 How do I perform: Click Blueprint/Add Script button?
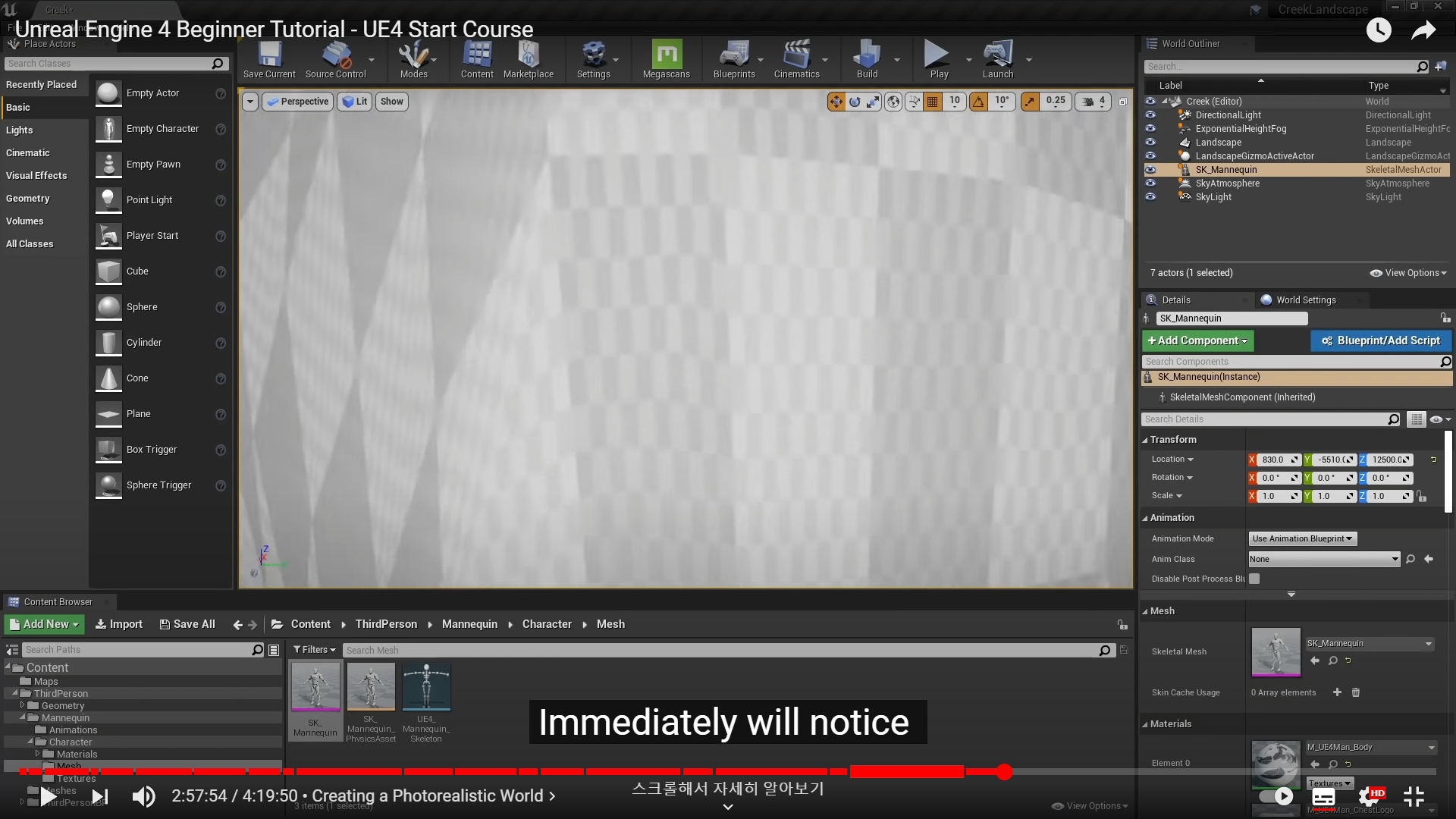coord(1380,340)
